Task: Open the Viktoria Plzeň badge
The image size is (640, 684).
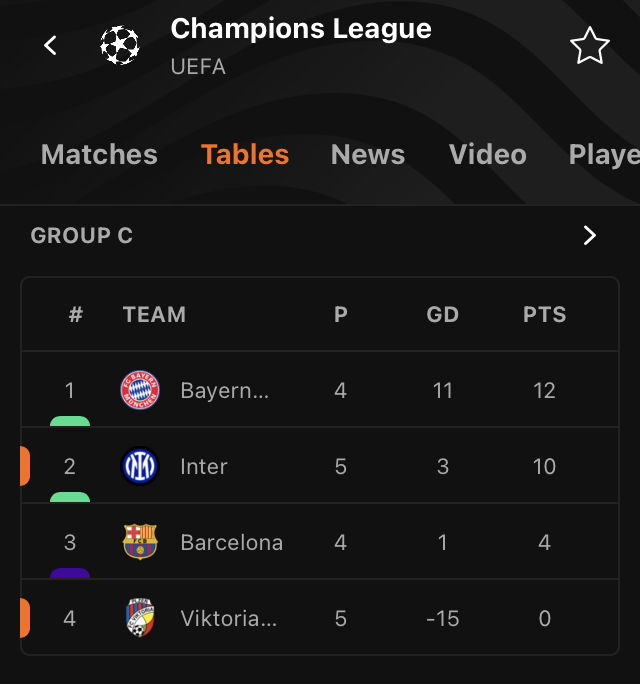Action: coord(140,618)
